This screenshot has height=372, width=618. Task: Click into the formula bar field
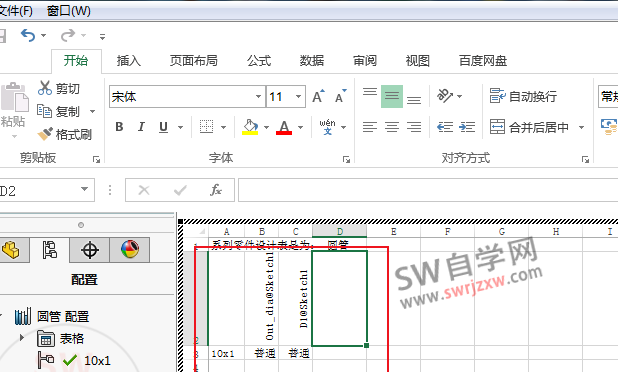pos(428,190)
